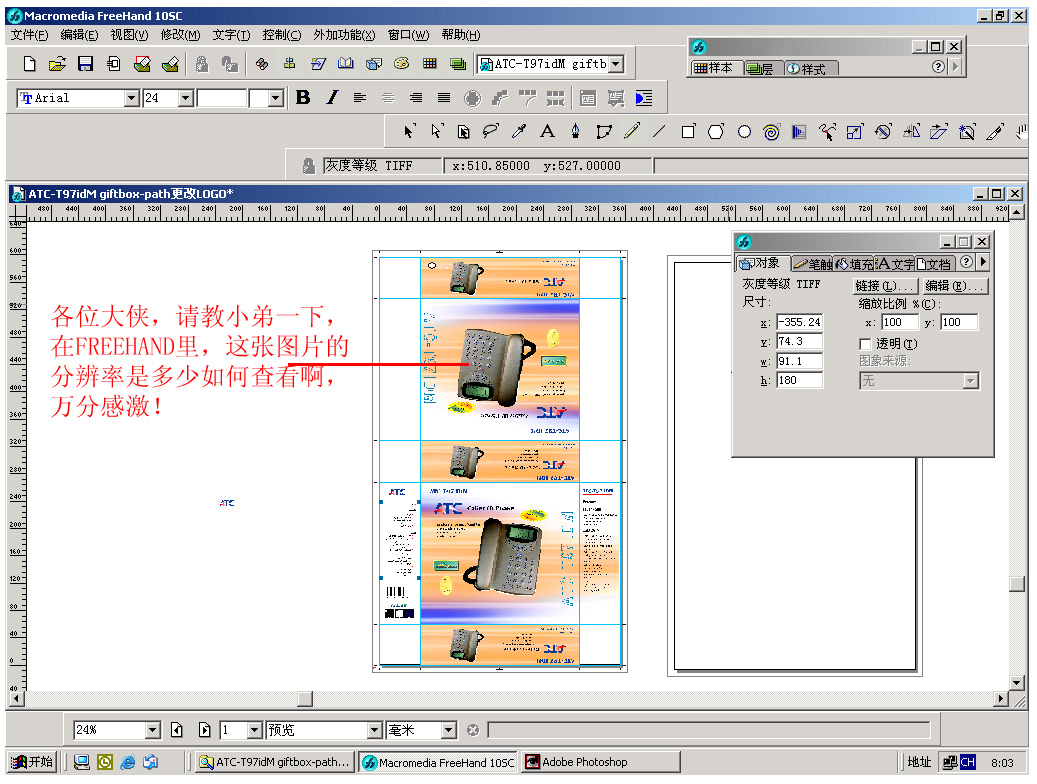Center-align the text
The image size is (1037, 784).
tap(388, 98)
